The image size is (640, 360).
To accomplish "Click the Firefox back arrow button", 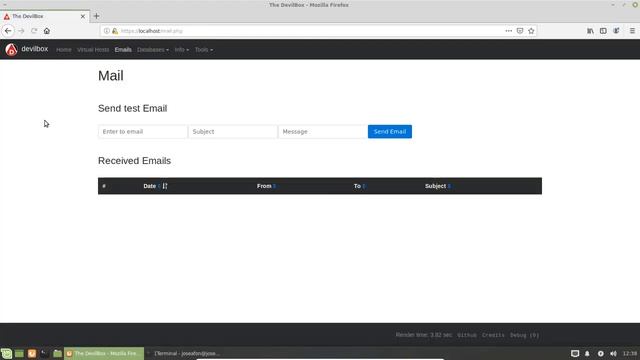I will [8, 31].
